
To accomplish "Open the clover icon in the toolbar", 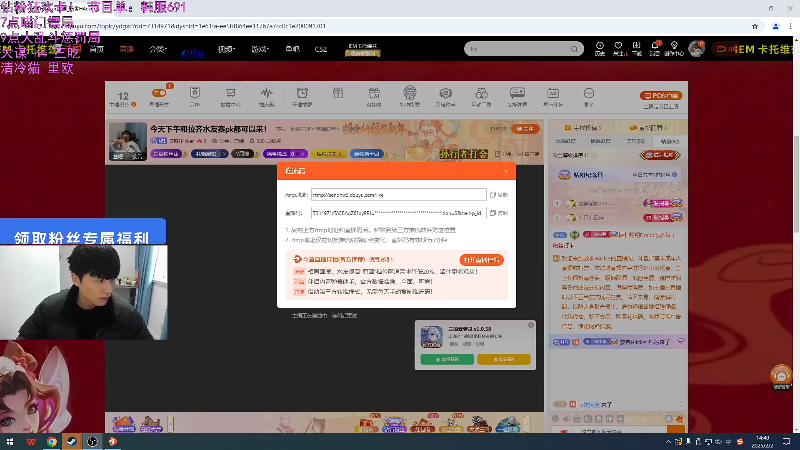I will point(481,93).
